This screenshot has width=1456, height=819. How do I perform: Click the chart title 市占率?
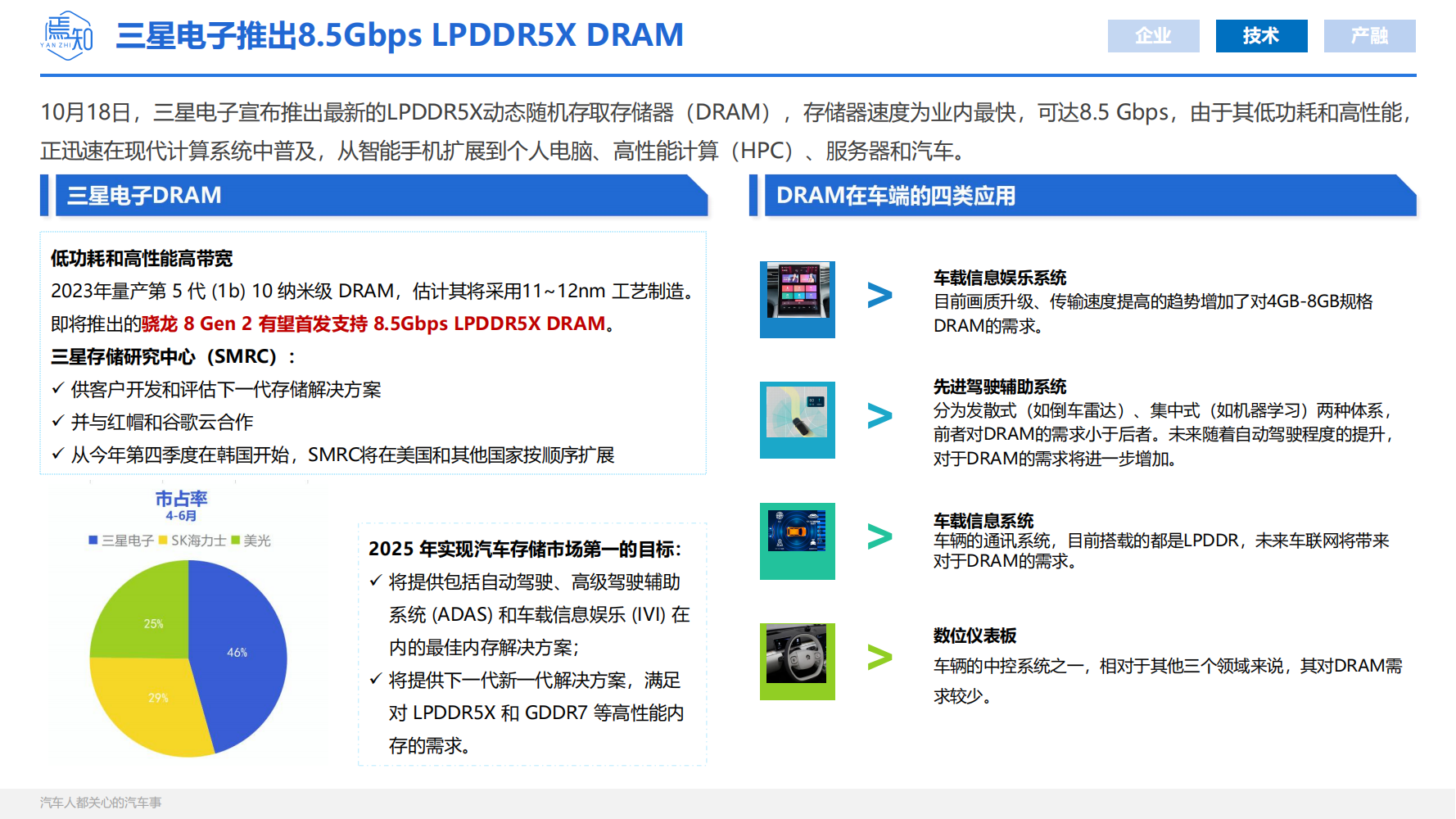(x=181, y=498)
